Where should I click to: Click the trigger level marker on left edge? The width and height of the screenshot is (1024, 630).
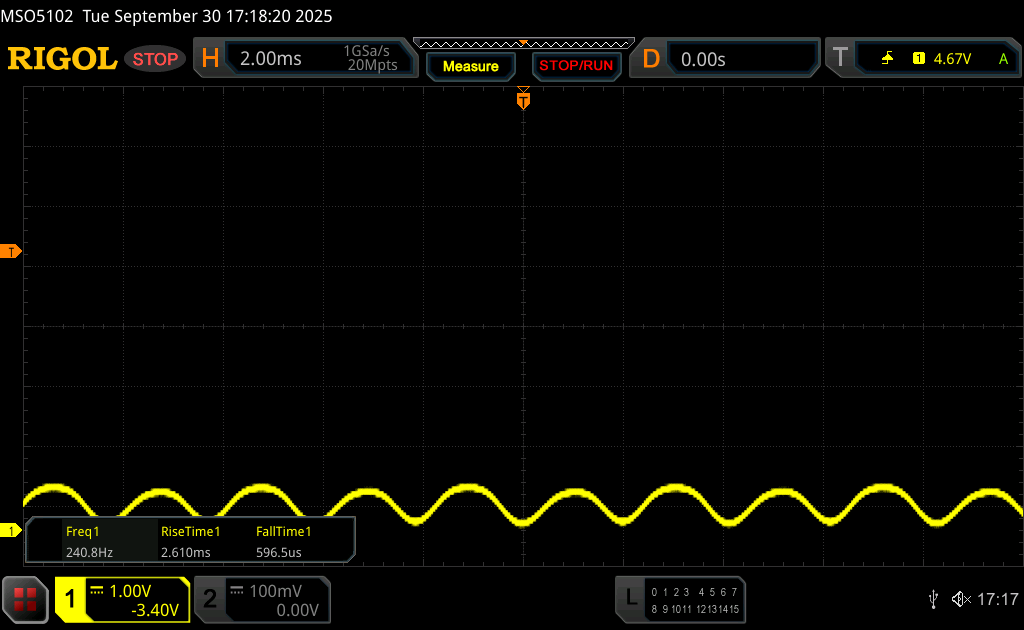11,251
